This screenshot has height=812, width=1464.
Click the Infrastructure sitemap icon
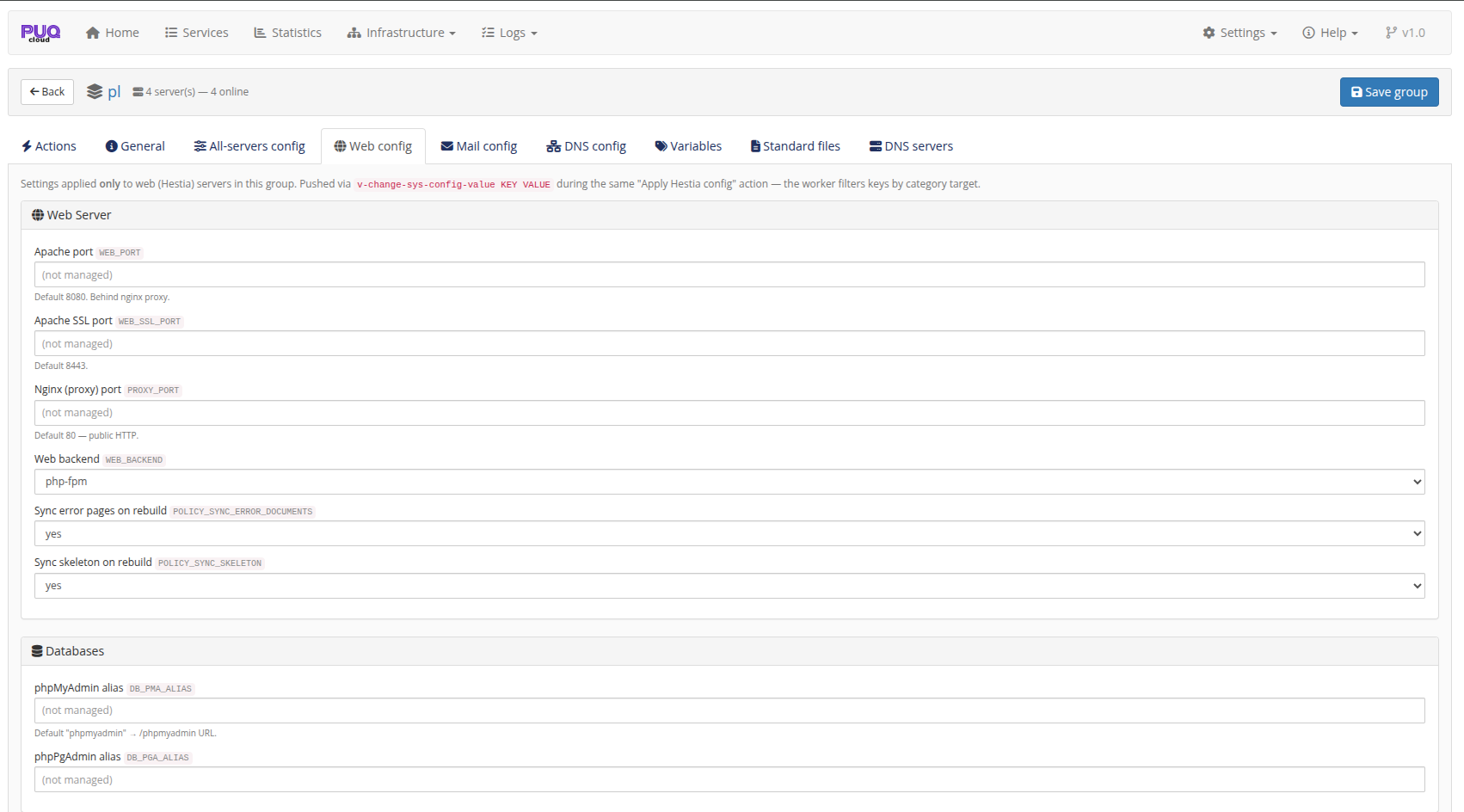pyautogui.click(x=354, y=33)
